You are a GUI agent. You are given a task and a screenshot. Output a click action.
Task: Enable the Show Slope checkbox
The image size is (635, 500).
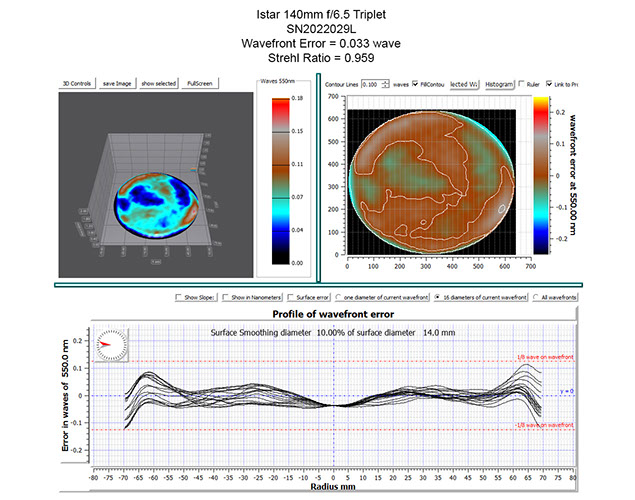(x=177, y=297)
